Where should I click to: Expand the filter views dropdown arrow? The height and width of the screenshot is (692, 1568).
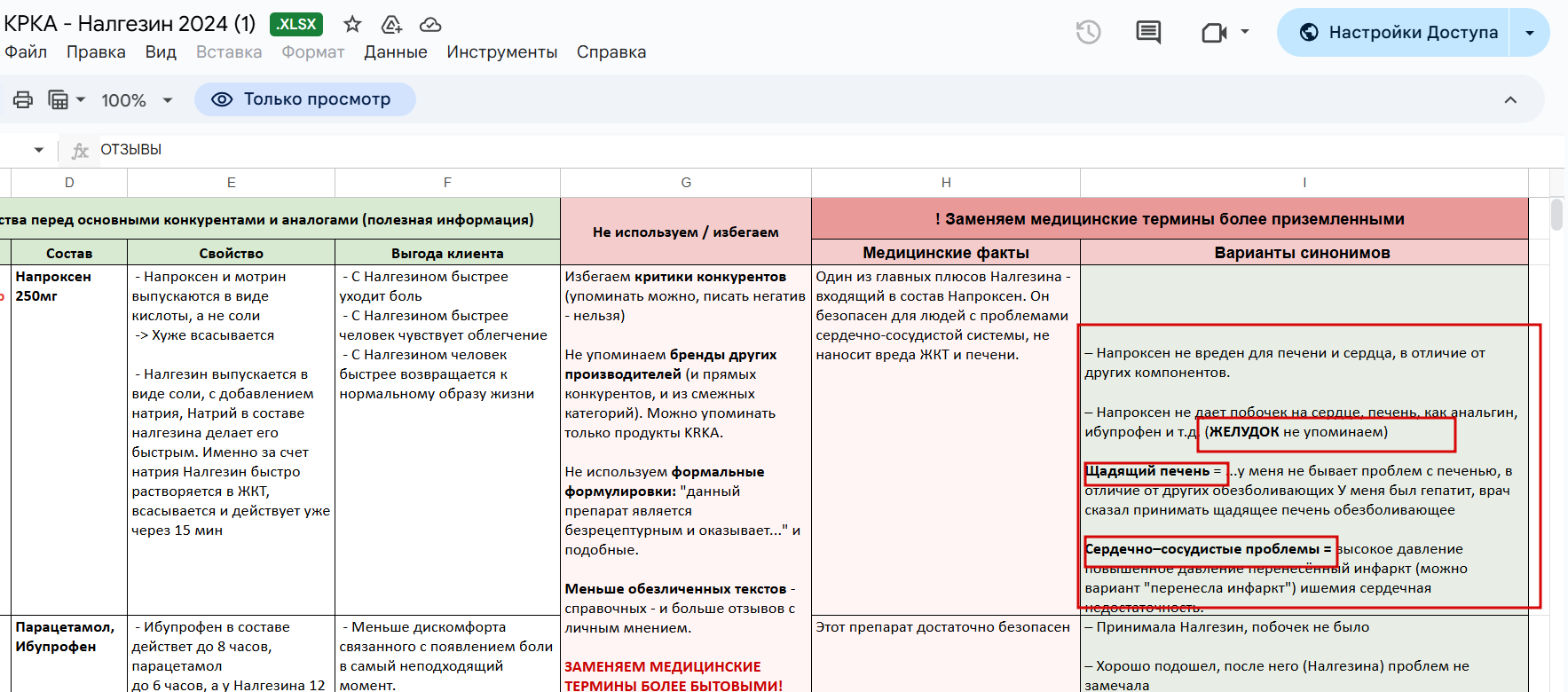81,99
